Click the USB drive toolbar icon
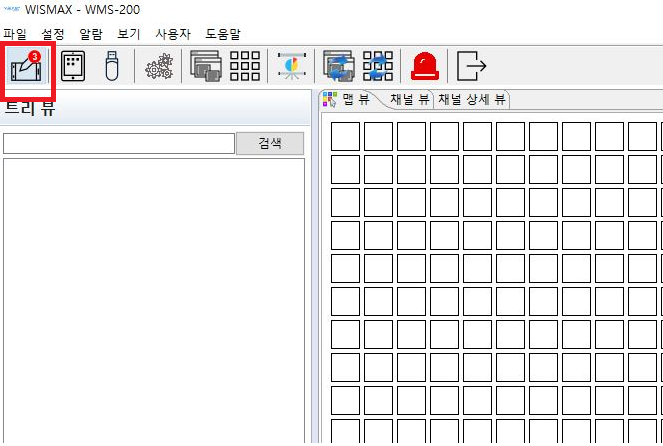663x446 pixels. 112,66
